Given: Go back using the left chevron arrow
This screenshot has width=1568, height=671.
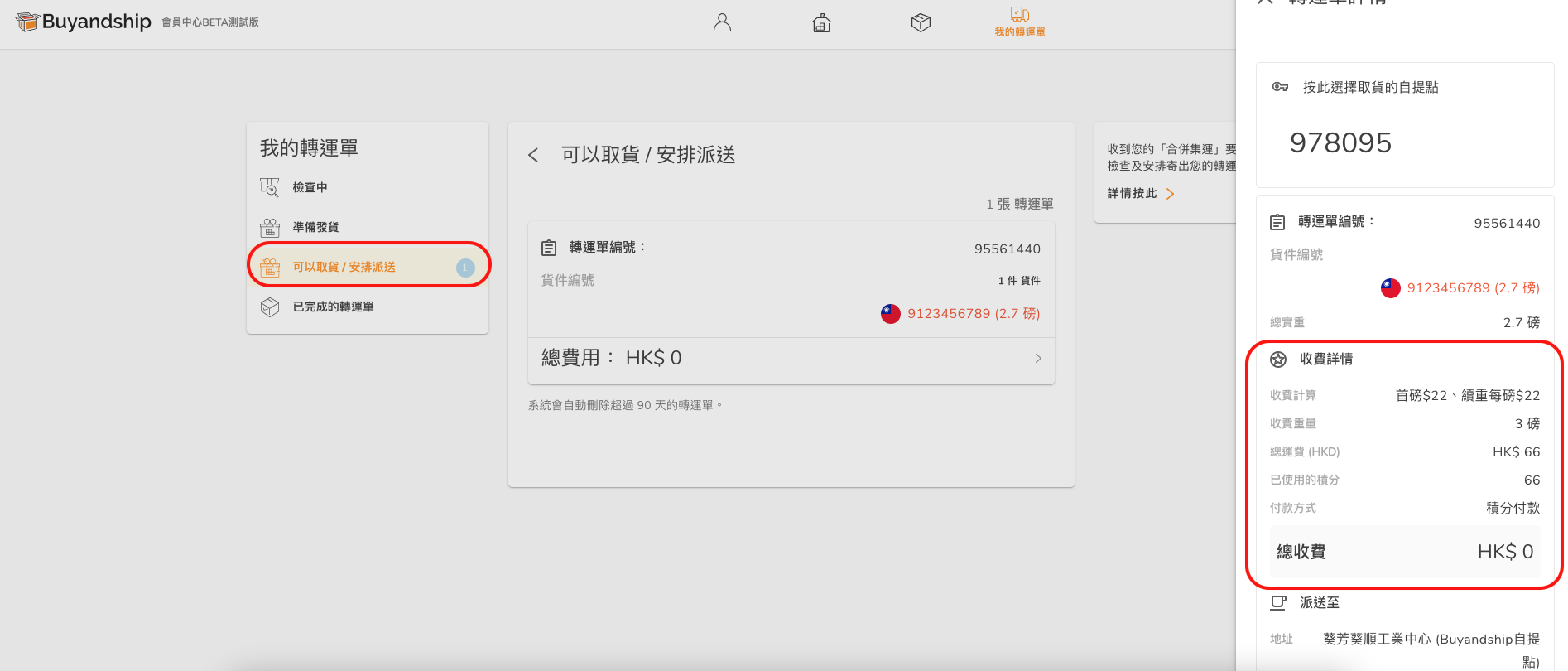Looking at the screenshot, I should click(533, 155).
